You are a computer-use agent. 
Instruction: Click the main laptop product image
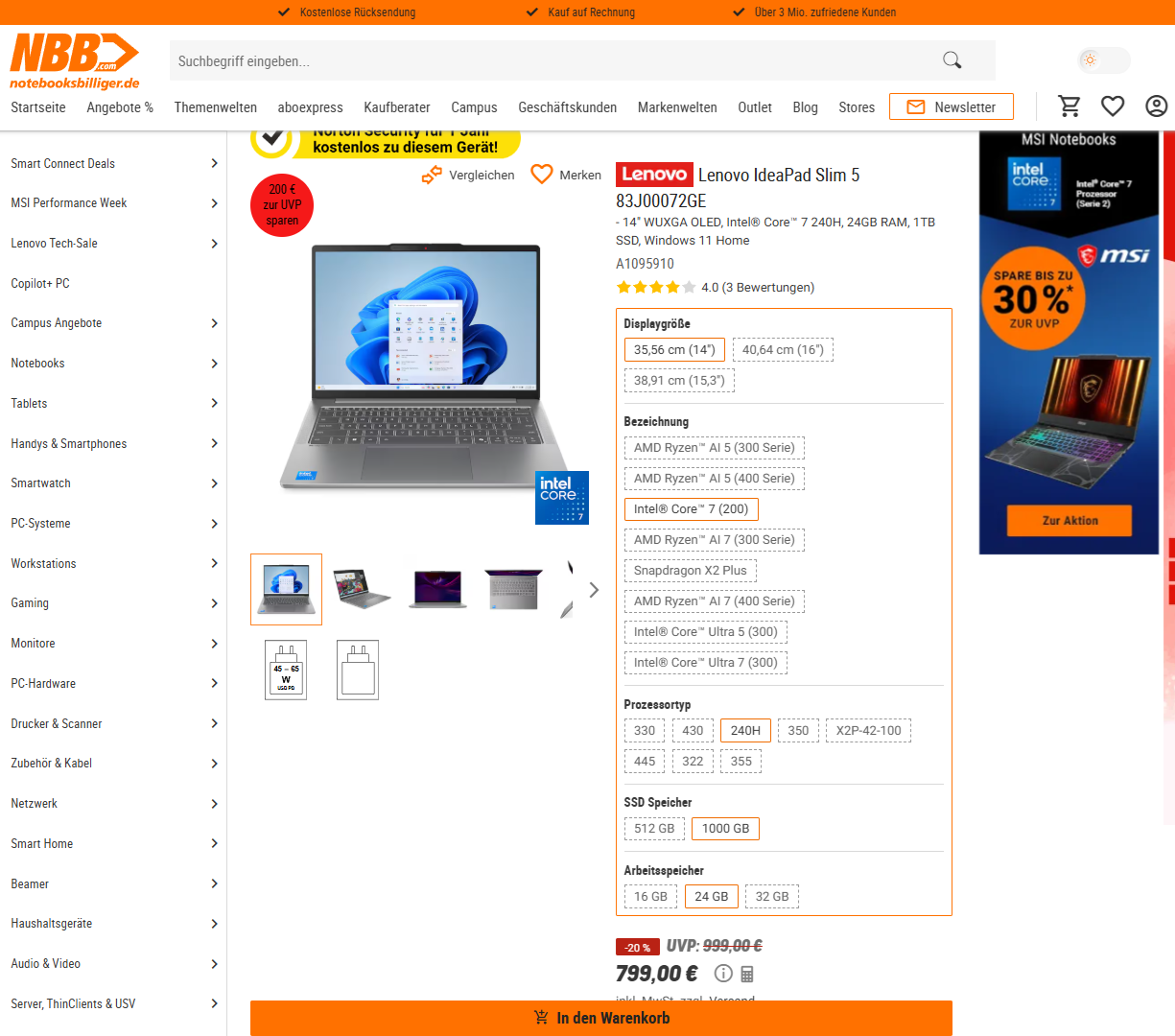click(426, 366)
